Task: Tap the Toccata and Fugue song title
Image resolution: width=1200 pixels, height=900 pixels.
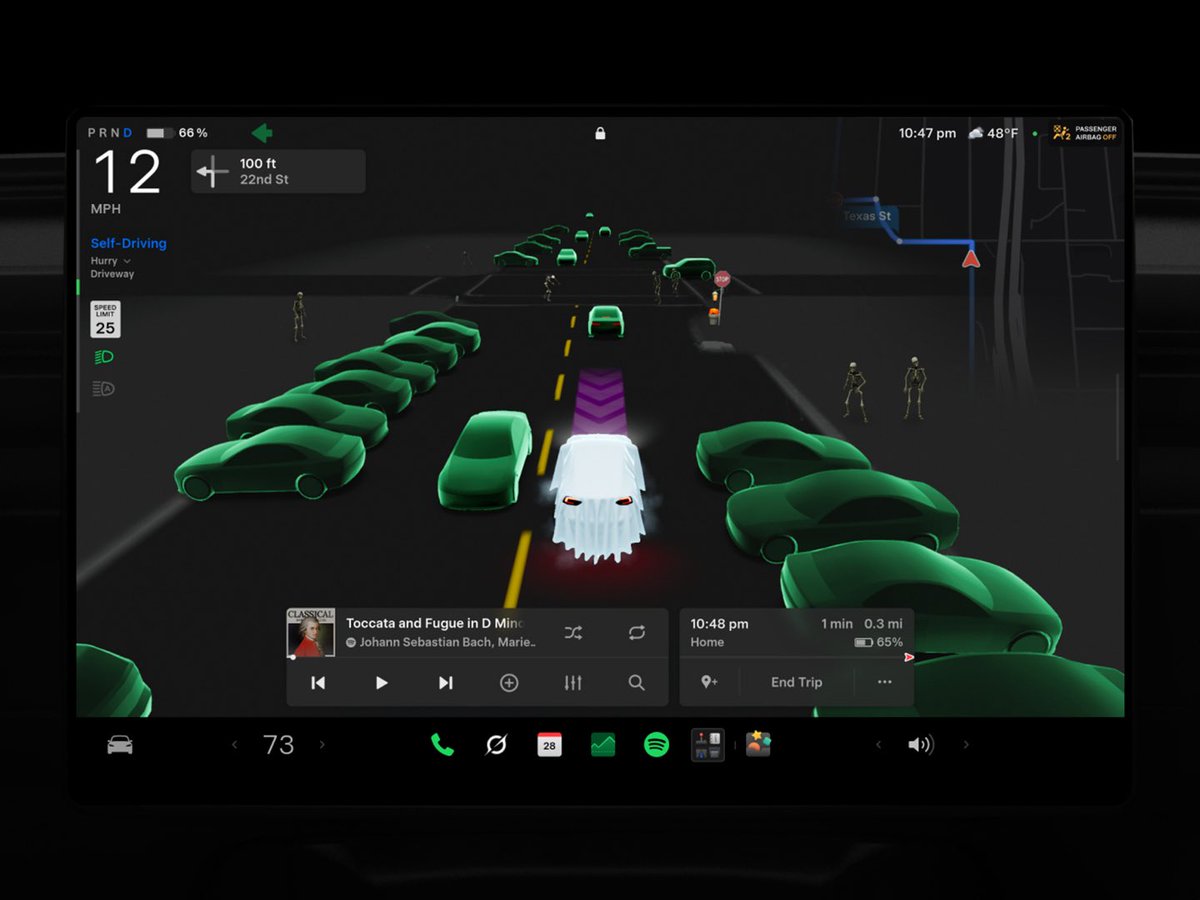Action: [434, 623]
